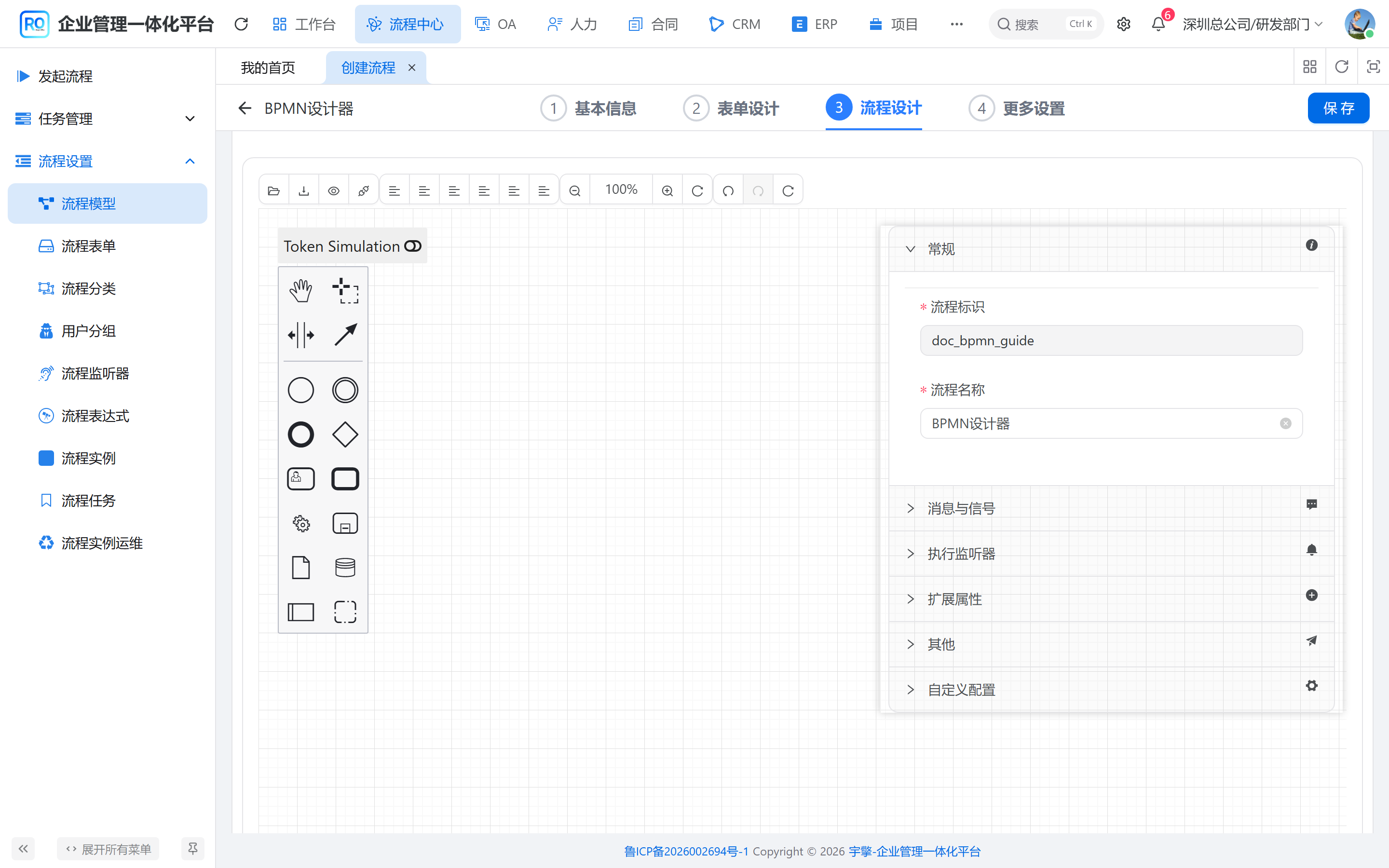This screenshot has width=1389, height=868.
Task: Open file folder icon in designer toolbar
Action: coord(274,190)
